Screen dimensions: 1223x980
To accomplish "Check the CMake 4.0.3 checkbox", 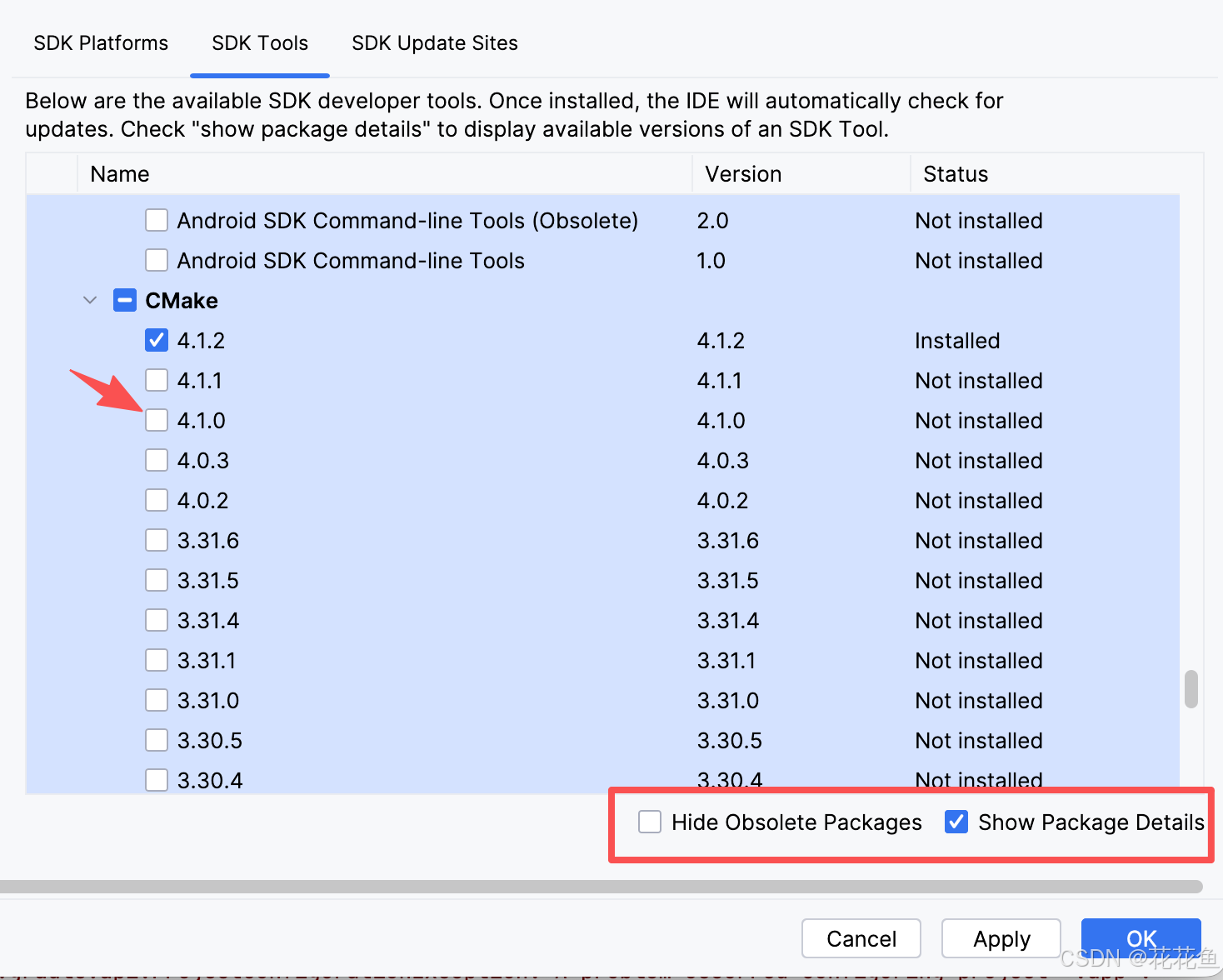I will click(x=157, y=460).
